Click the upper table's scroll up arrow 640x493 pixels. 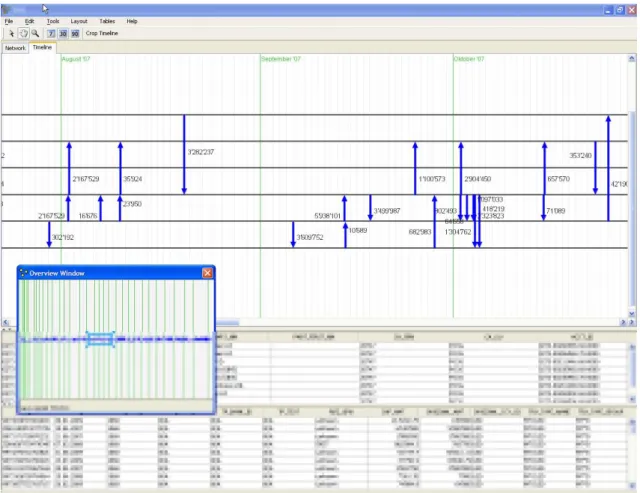[x=632, y=347]
